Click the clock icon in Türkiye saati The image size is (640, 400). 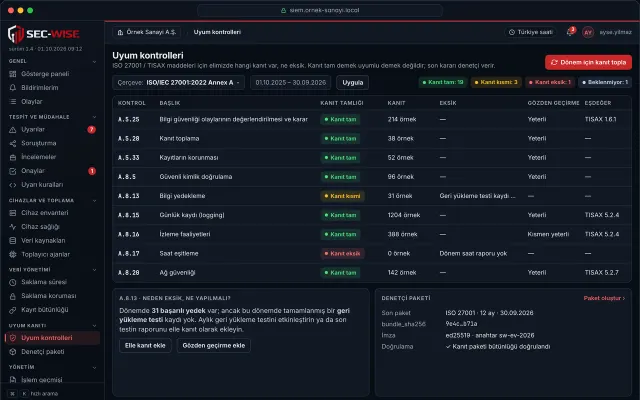(x=511, y=32)
